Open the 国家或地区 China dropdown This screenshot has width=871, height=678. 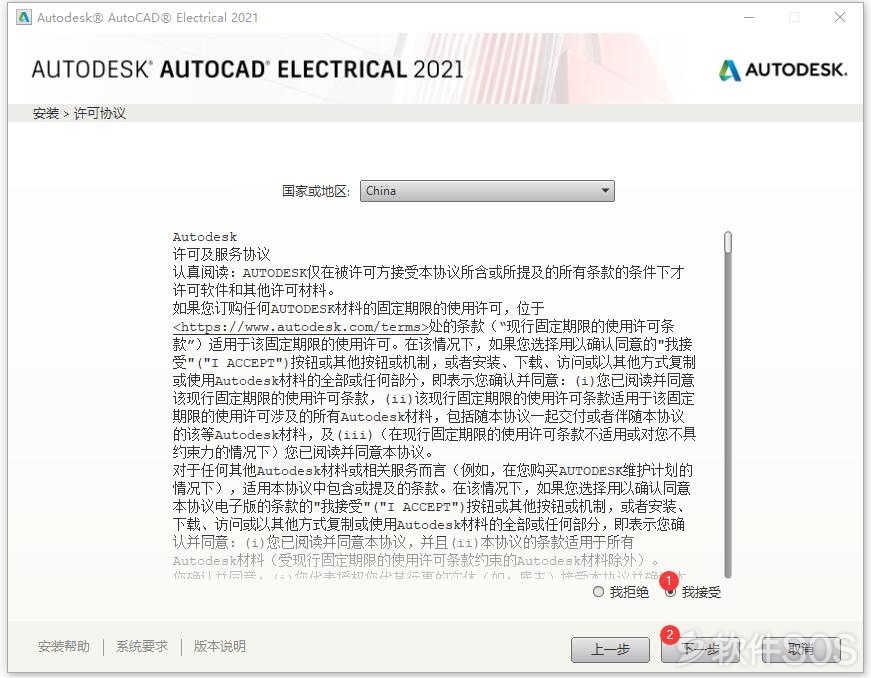tap(487, 191)
